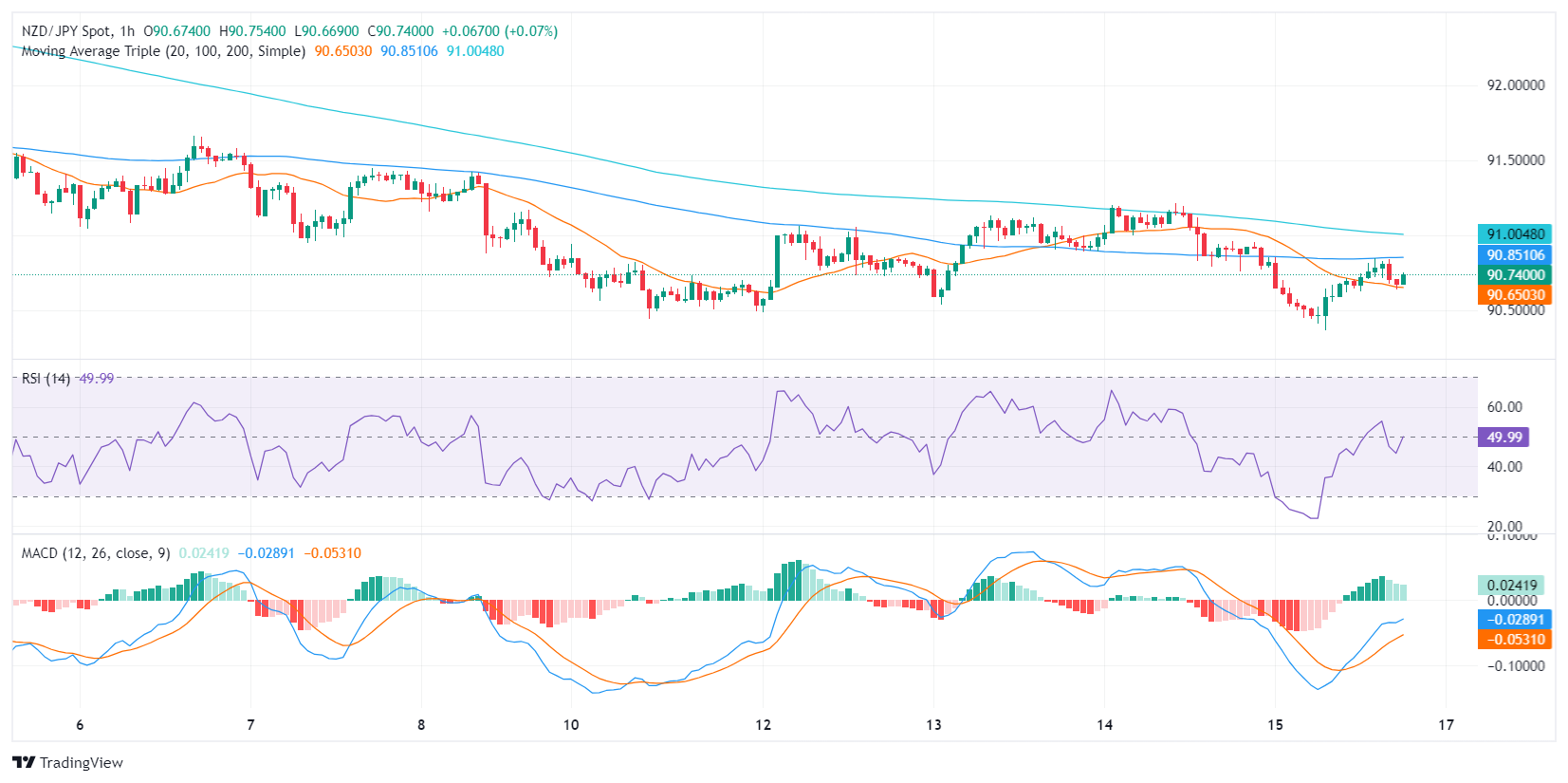Viewport: 1568px width, 783px height.
Task: Click date 15 on the time axis
Action: (1275, 725)
